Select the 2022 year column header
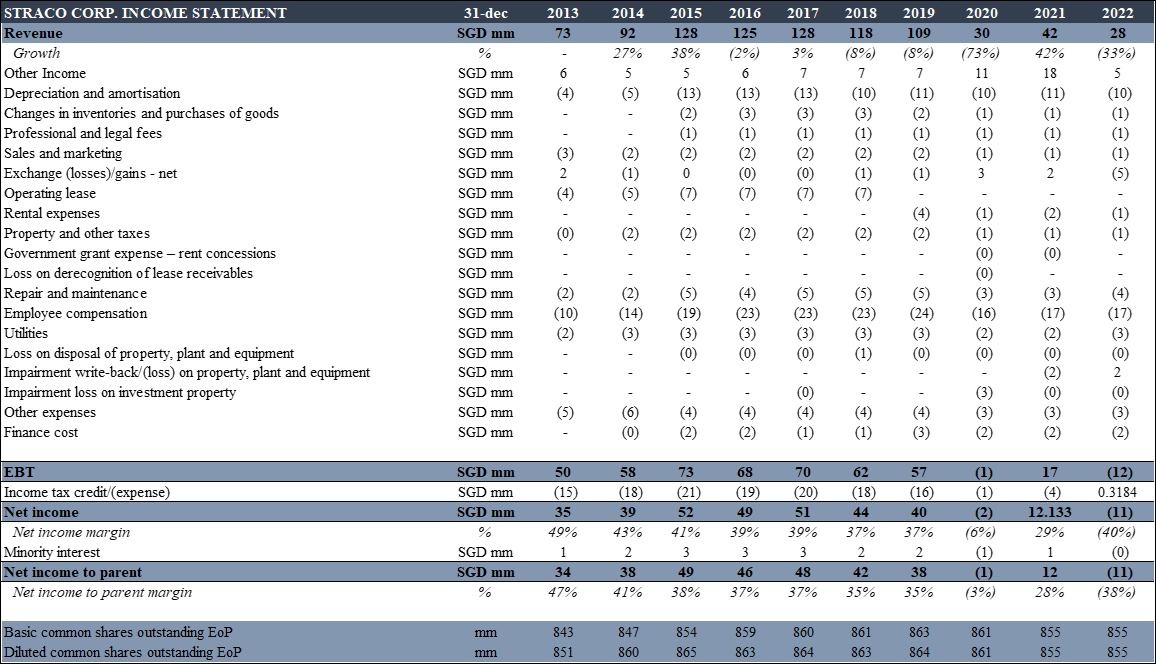This screenshot has width=1156, height=664. coord(1118,13)
